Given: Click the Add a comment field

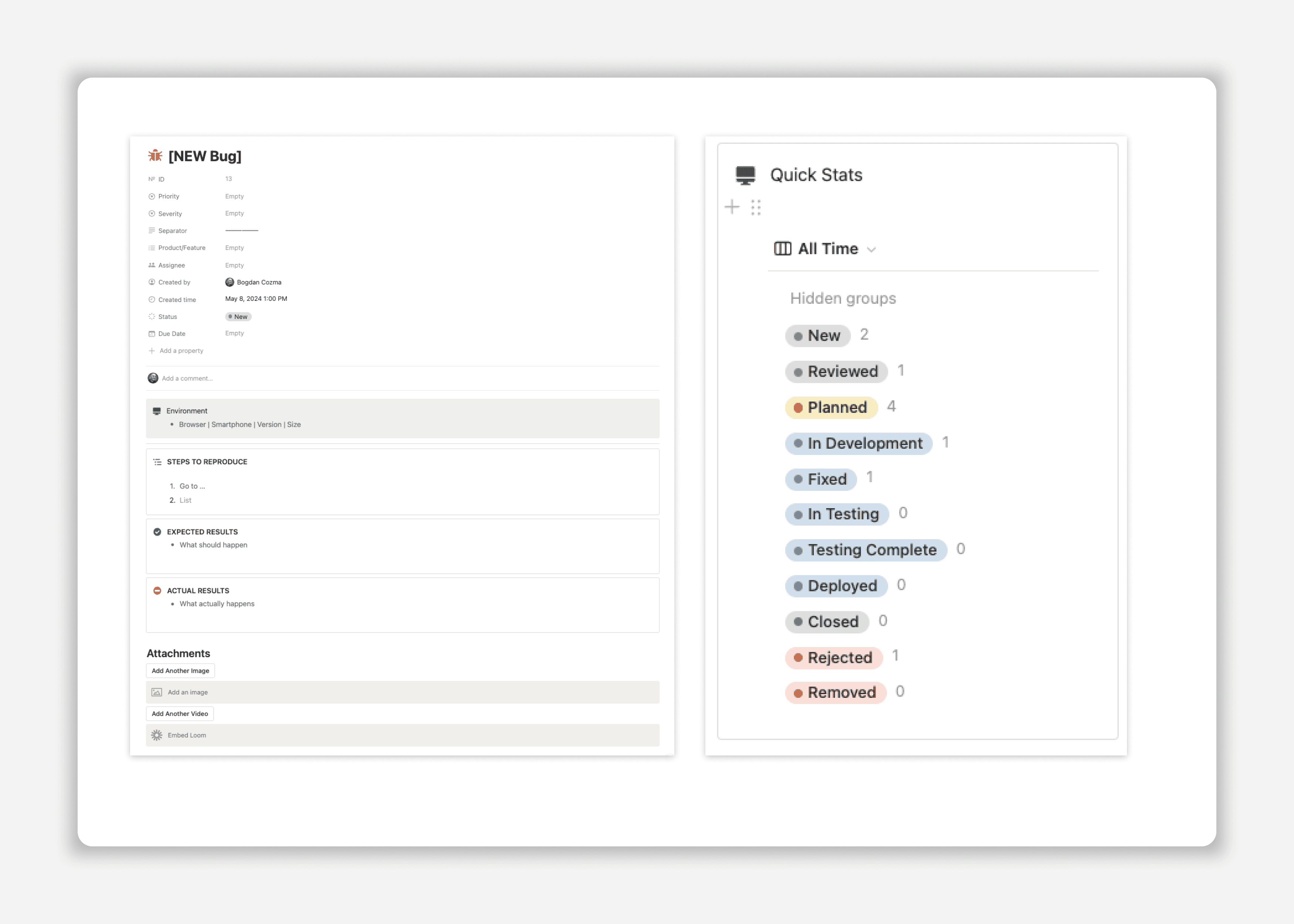Looking at the screenshot, I should 187,378.
